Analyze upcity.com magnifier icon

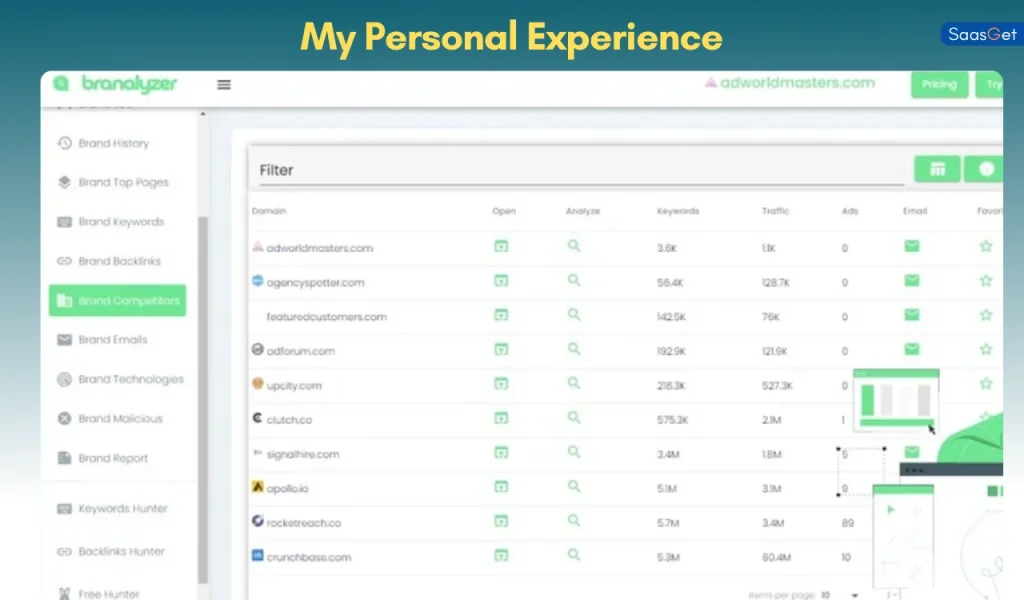[x=574, y=383]
